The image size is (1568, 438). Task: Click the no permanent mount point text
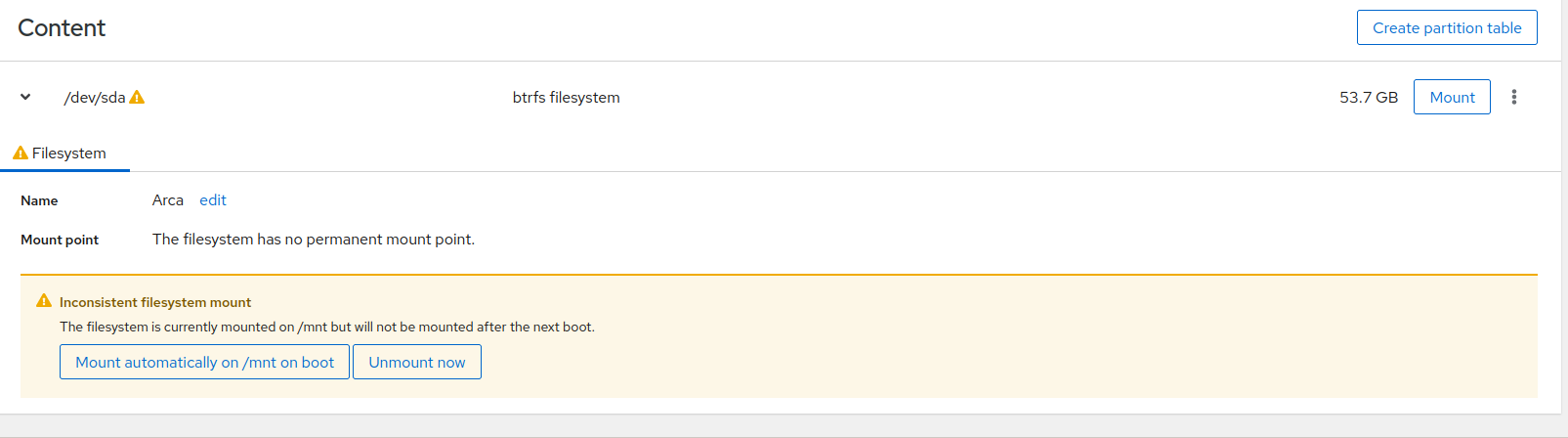[x=314, y=240]
